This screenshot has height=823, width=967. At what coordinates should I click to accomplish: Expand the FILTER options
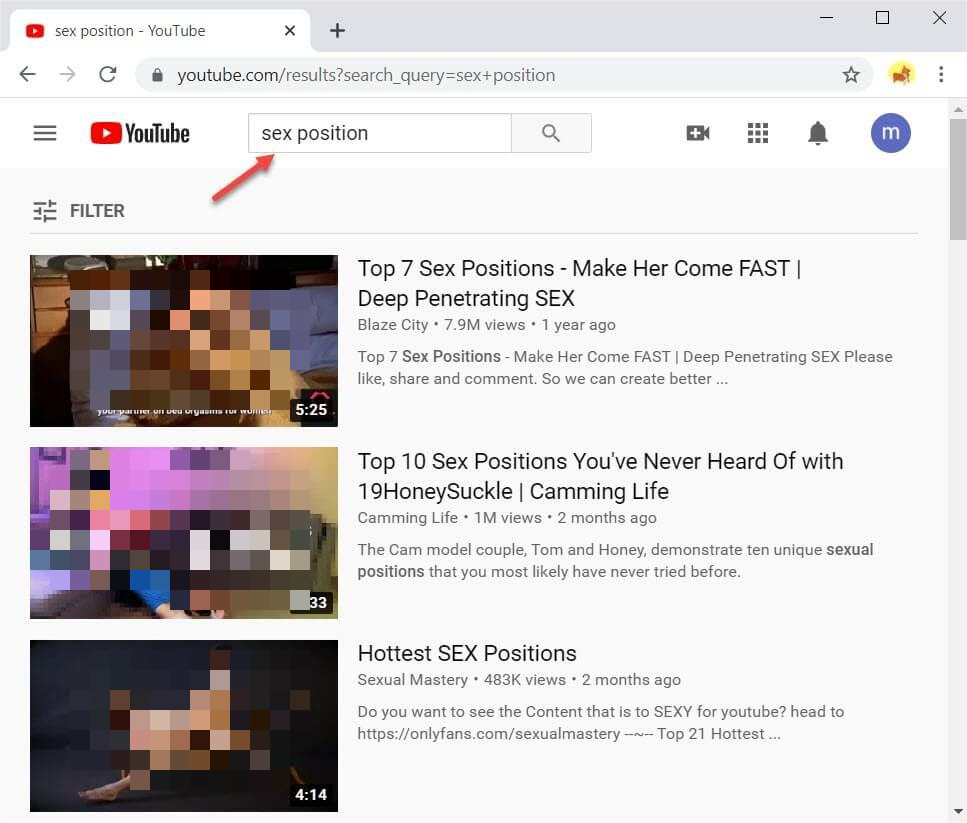click(78, 211)
